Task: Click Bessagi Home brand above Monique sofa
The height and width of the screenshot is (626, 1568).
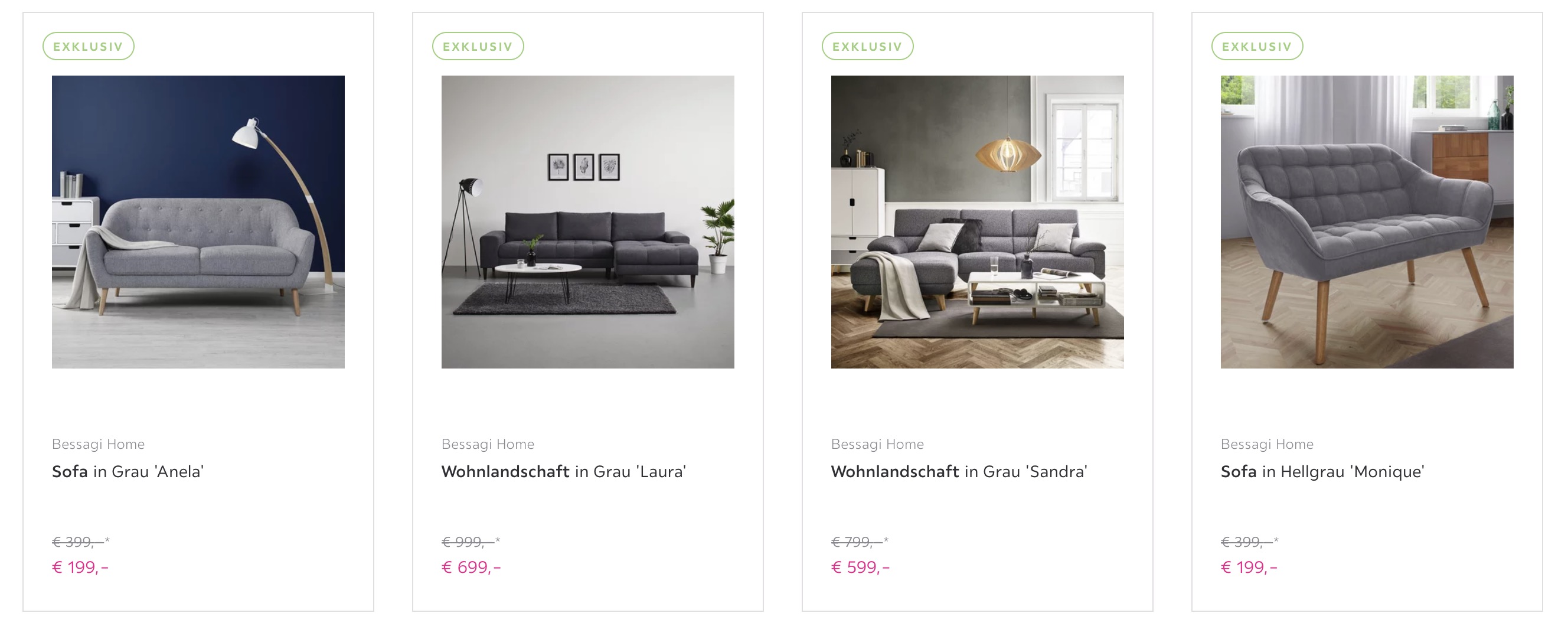Action: pos(1267,444)
